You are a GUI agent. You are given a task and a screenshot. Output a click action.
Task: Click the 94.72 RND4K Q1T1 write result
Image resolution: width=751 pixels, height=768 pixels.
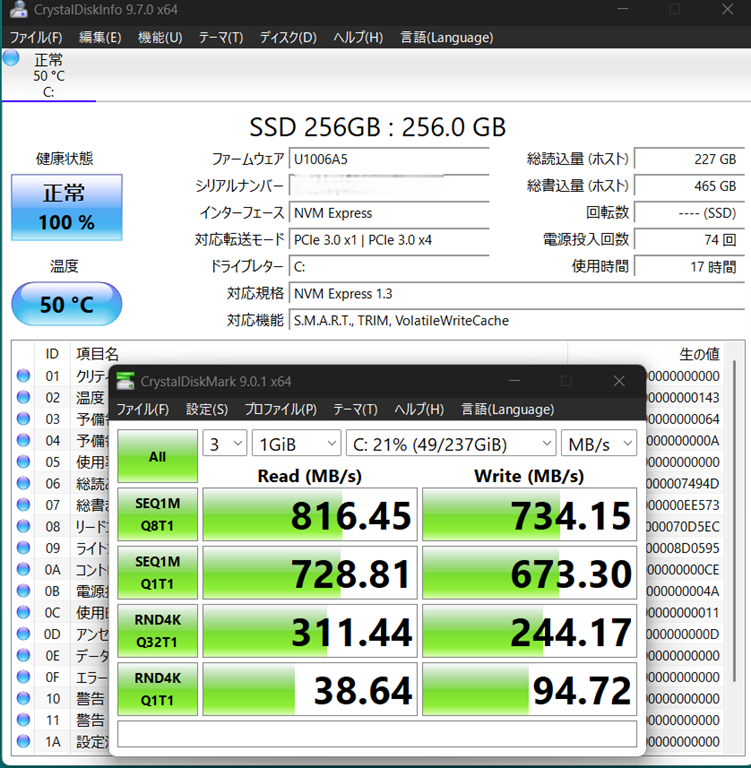point(530,689)
